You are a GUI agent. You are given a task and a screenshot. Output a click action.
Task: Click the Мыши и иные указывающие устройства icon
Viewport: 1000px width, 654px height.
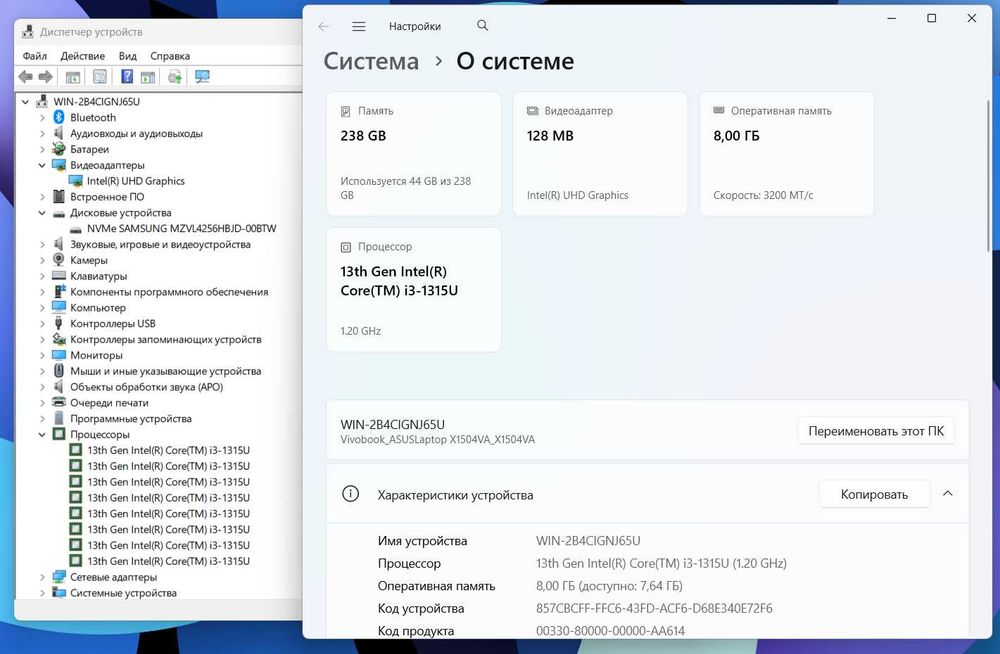59,370
